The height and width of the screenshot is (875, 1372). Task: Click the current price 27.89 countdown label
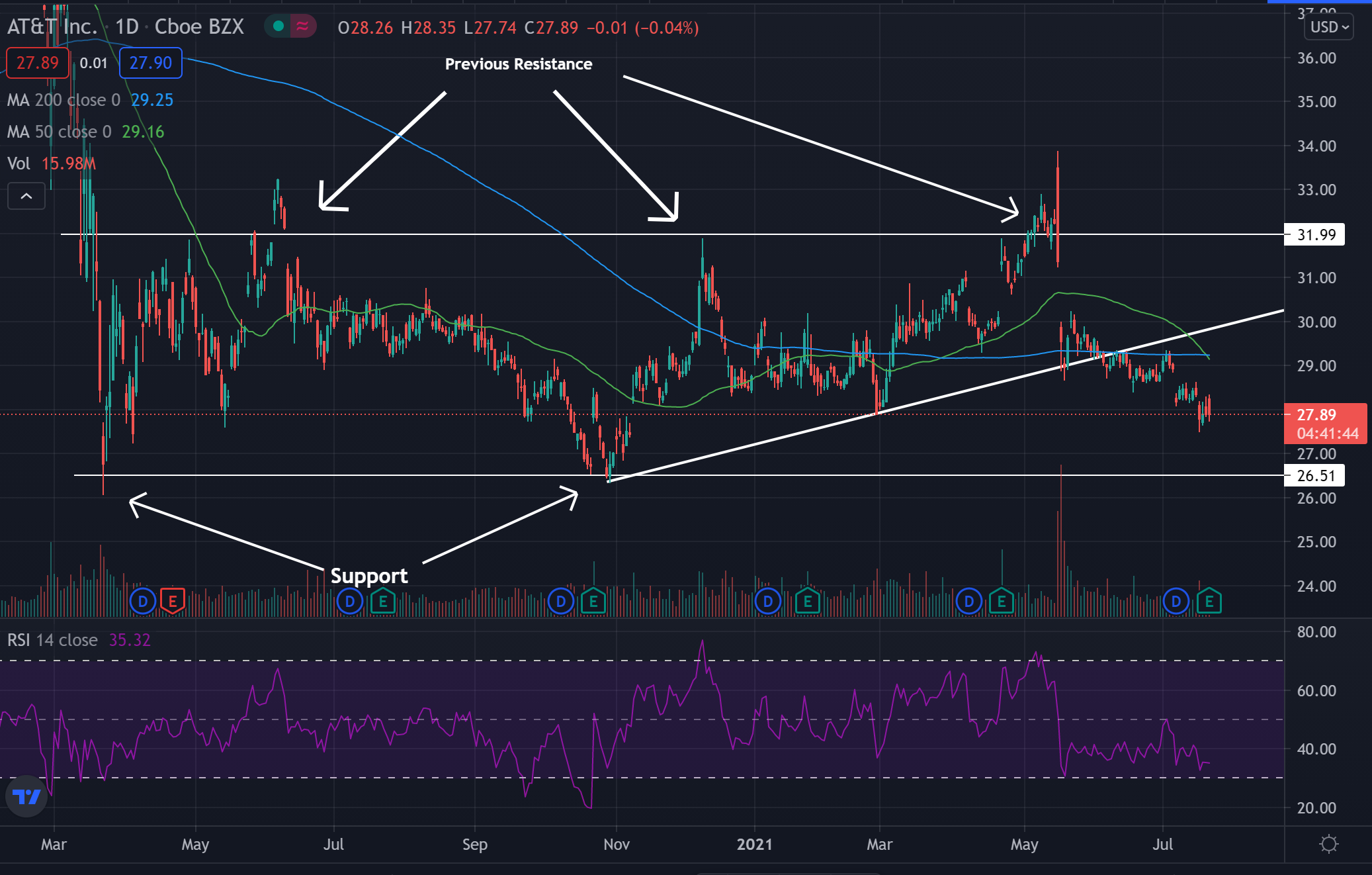(1326, 424)
